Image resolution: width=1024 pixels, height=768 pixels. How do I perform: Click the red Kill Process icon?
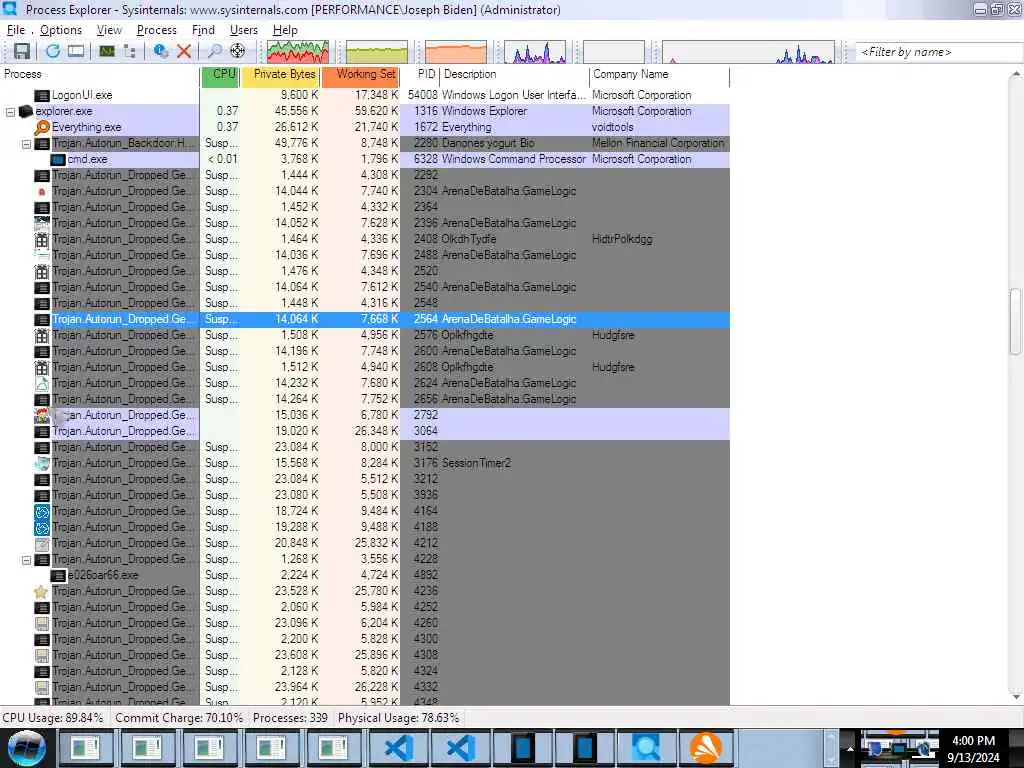(184, 51)
